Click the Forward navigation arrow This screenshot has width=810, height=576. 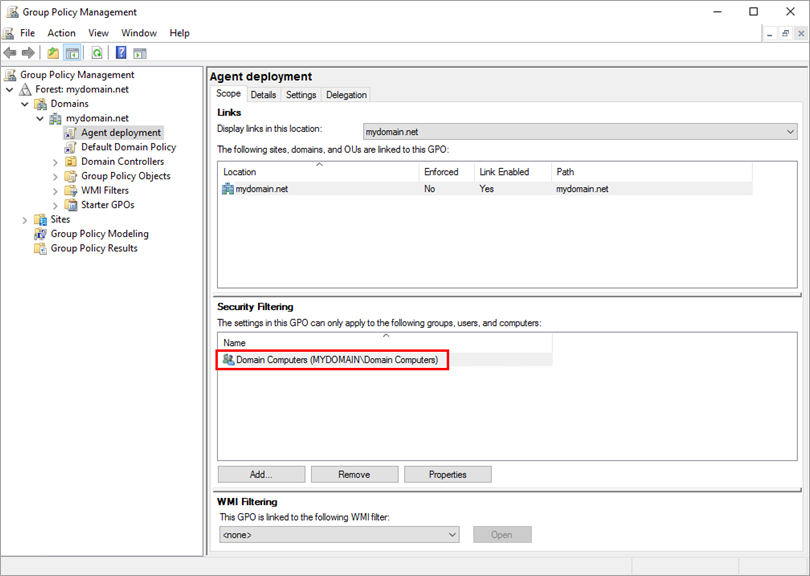point(27,53)
